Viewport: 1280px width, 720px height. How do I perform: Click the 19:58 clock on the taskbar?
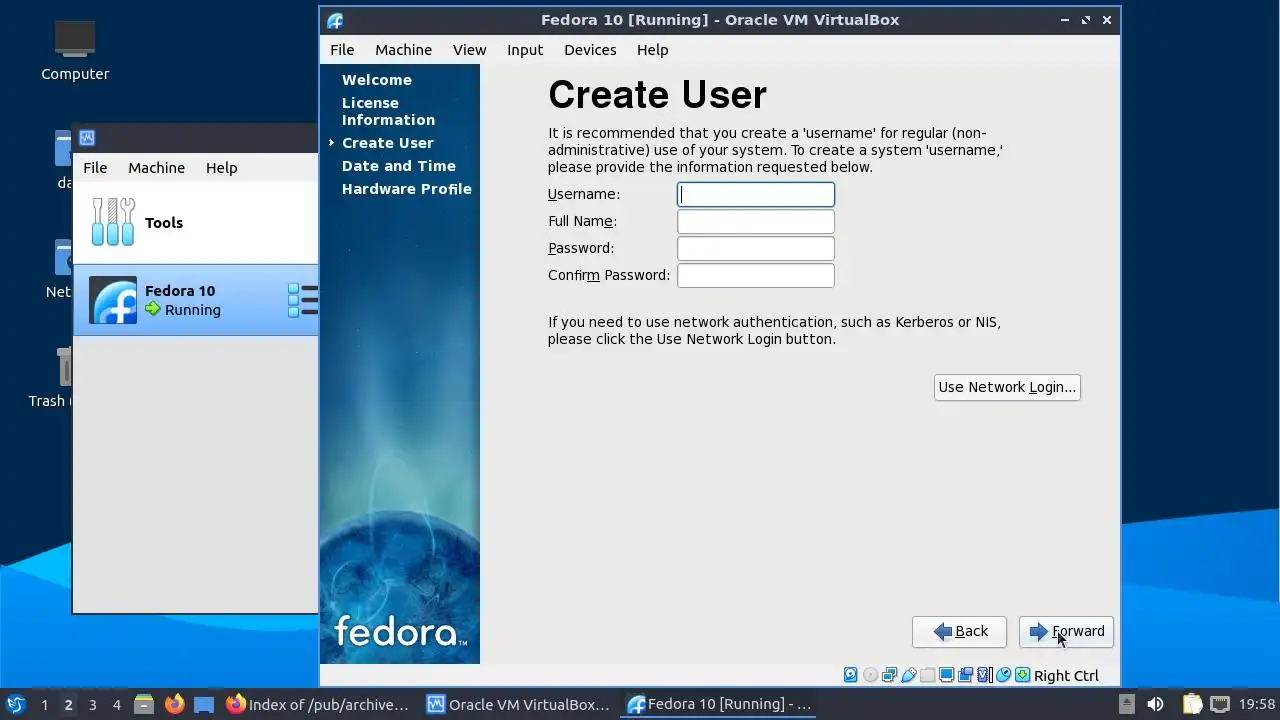coord(1257,704)
